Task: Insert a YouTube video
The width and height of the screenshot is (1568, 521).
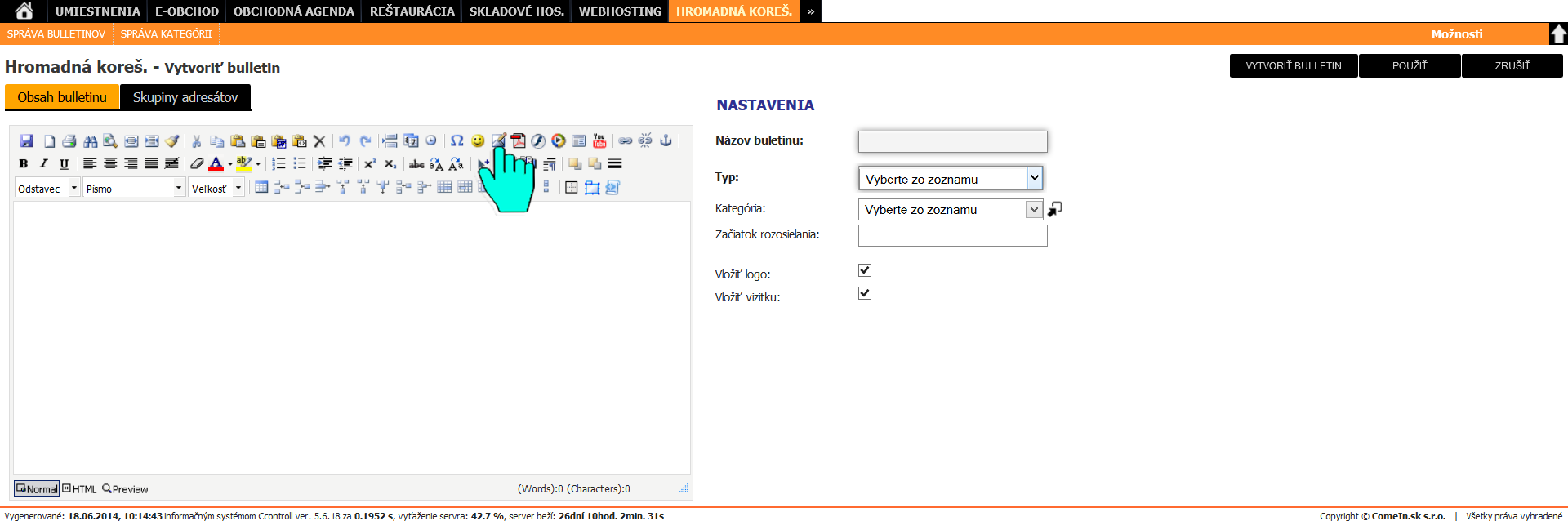Action: [599, 141]
